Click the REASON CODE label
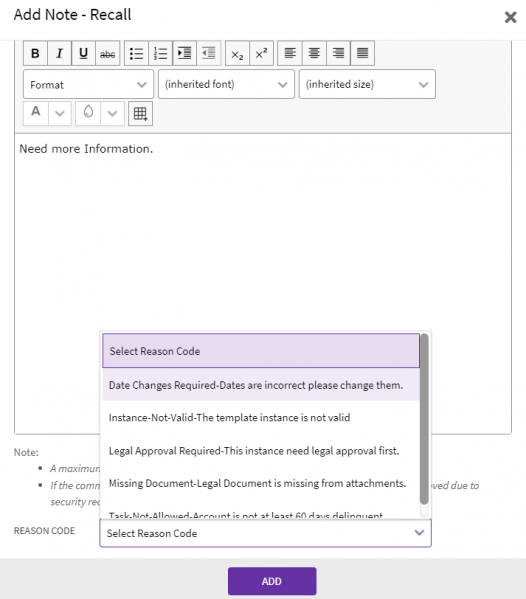The image size is (526, 599). click(44, 531)
